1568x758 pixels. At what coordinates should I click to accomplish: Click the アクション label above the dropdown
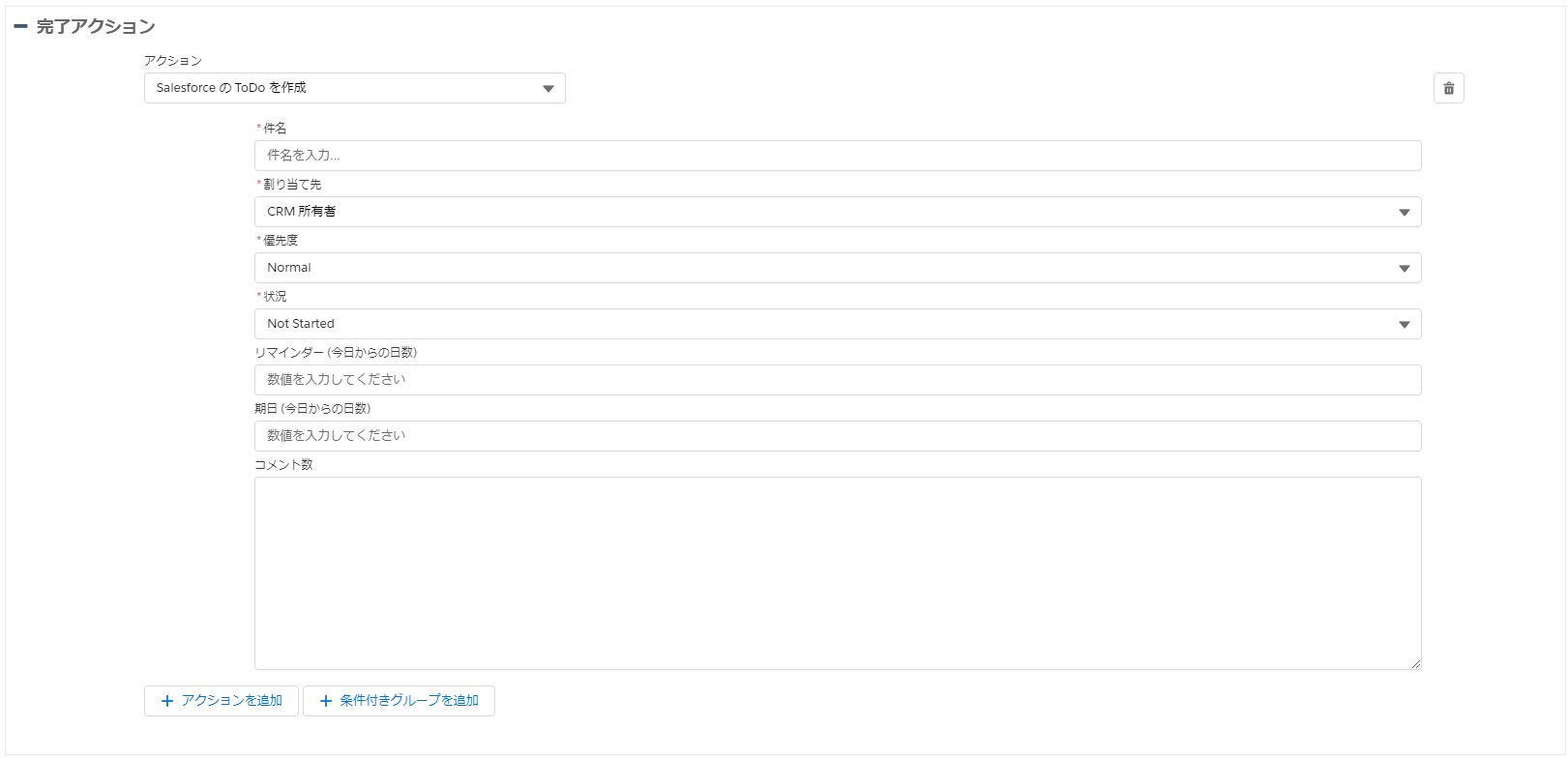(173, 60)
